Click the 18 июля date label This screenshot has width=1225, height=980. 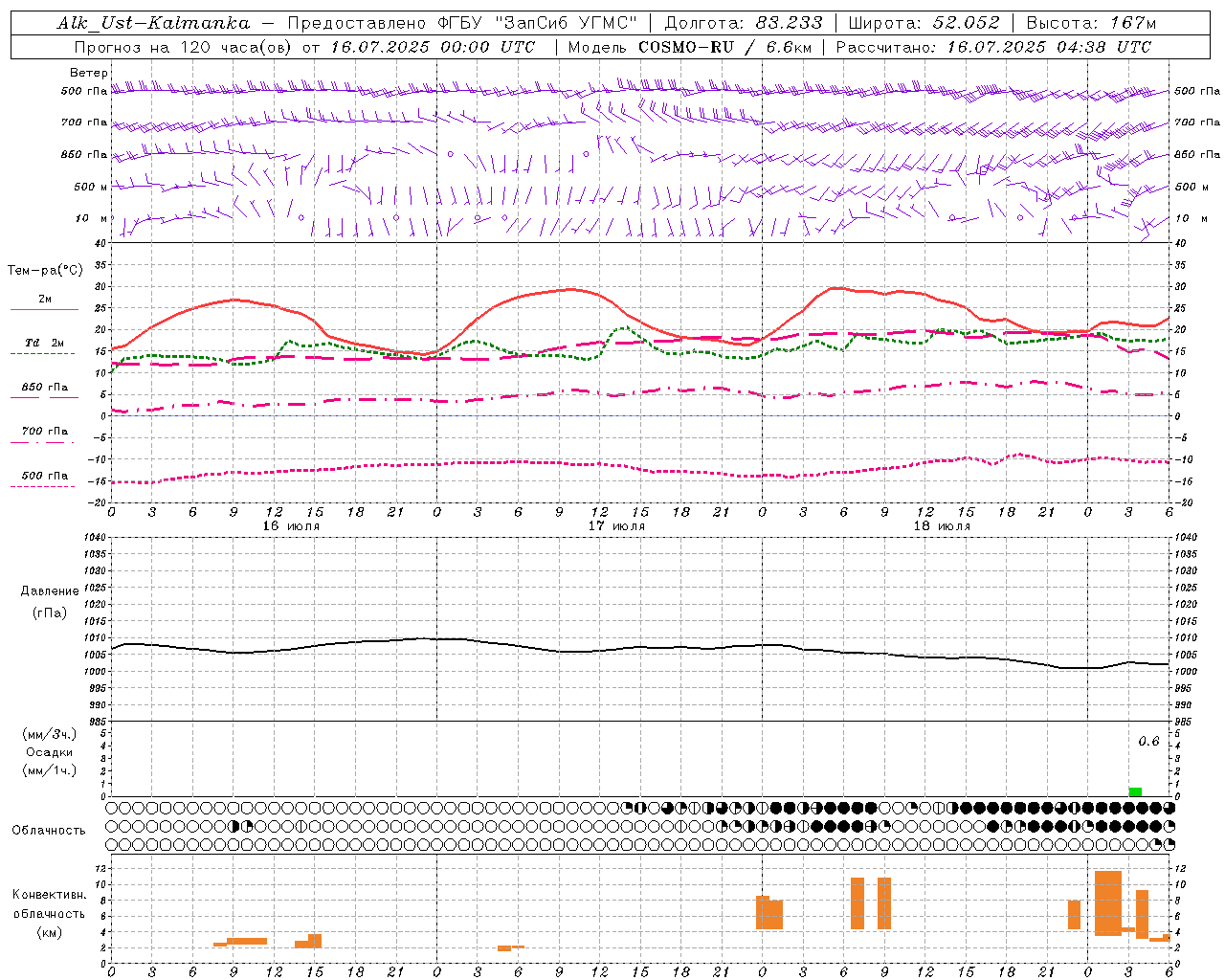coord(942,526)
